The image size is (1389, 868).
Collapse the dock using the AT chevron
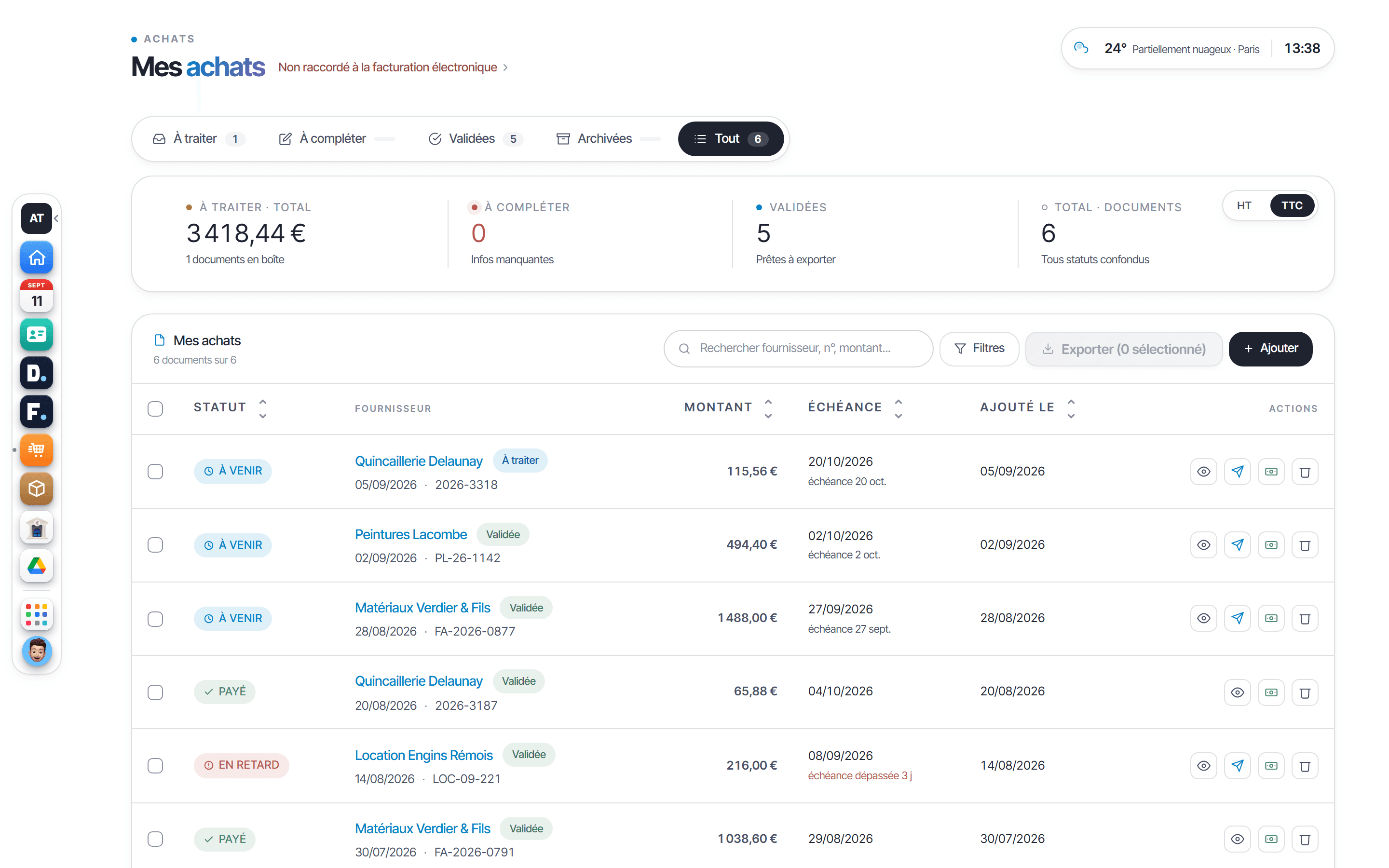tap(56, 218)
